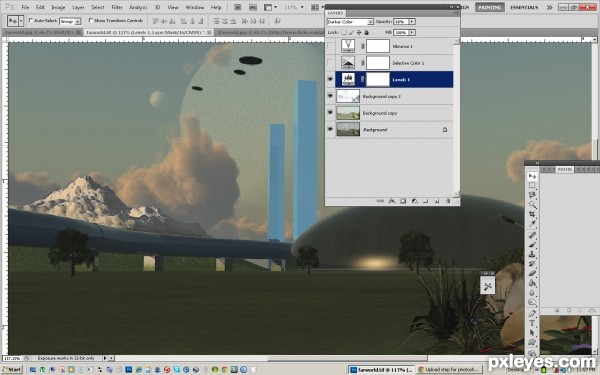Switch to the Painting workspace

[x=490, y=7]
